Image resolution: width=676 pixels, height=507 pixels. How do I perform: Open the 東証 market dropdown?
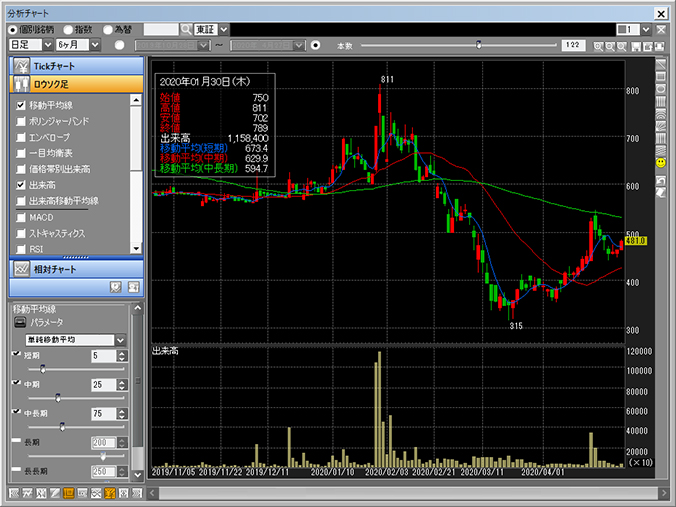(224, 29)
